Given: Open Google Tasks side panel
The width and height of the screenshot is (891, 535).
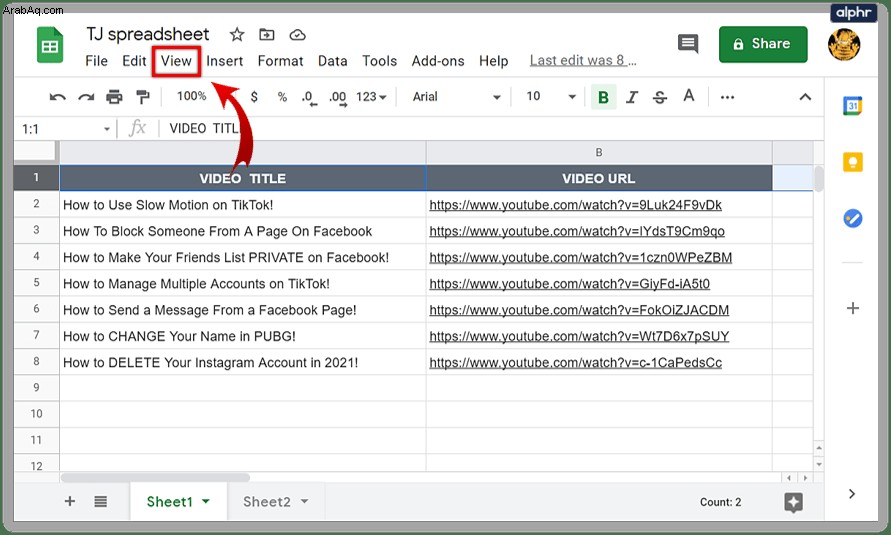Looking at the screenshot, I should pos(852,218).
